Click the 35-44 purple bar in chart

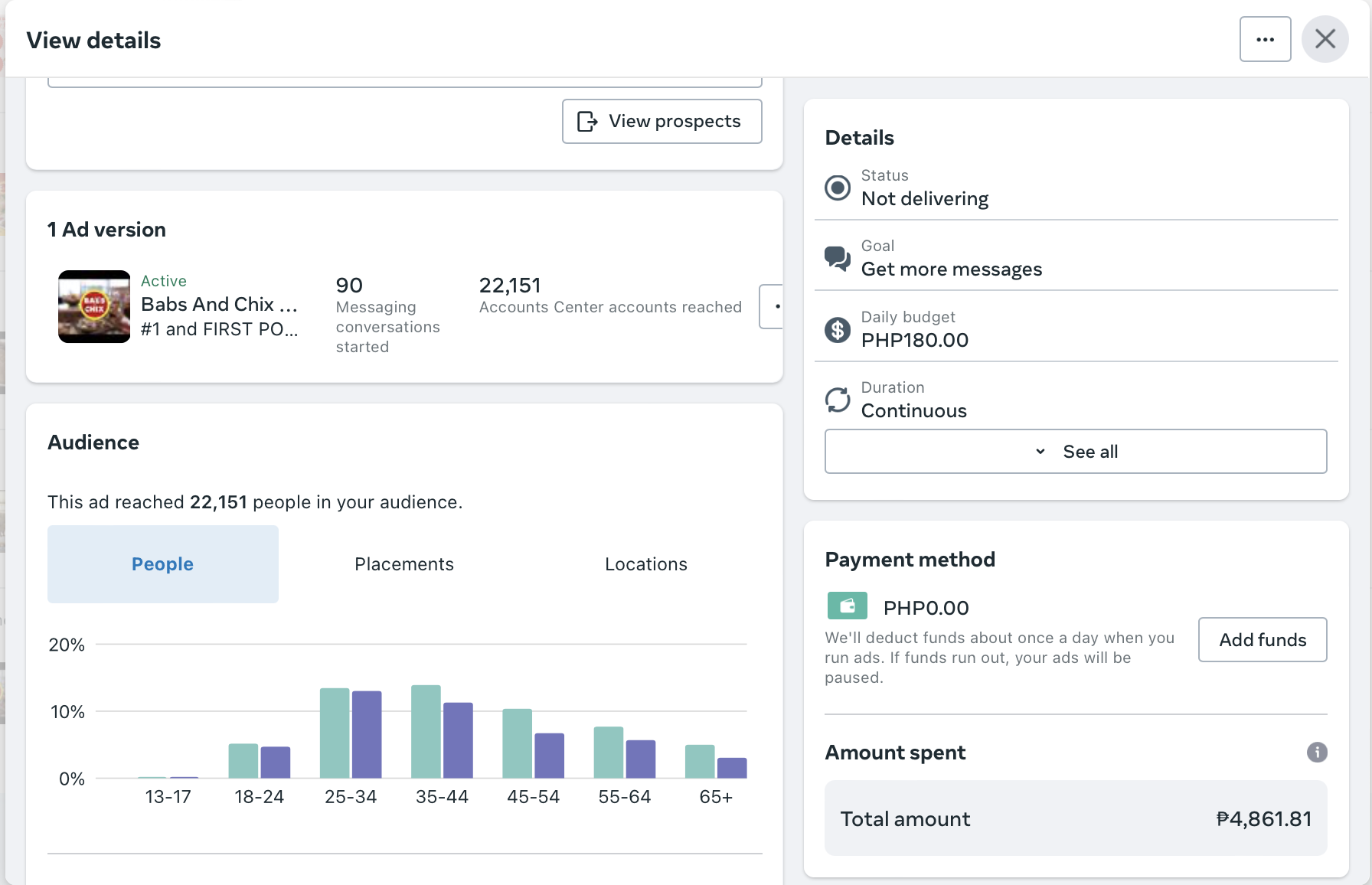click(458, 740)
